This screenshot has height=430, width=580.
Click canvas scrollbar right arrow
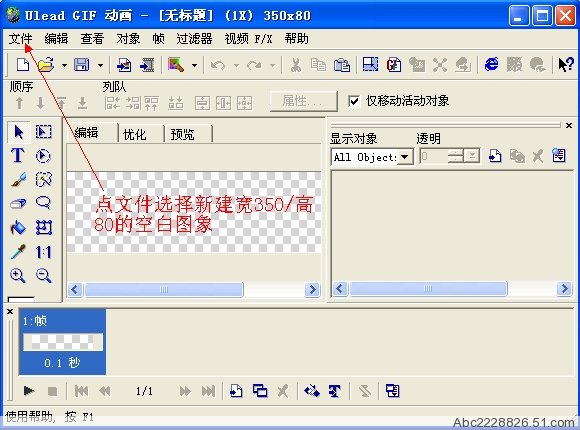click(313, 289)
